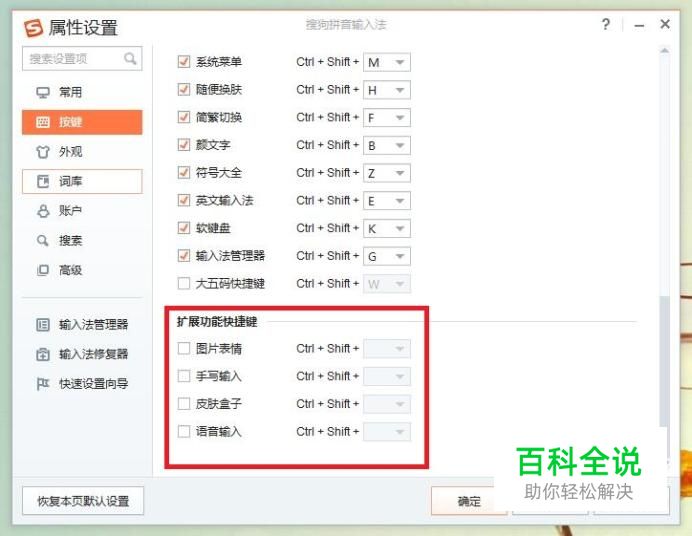Start the 快速设置向导 wizard
Image resolution: width=692 pixels, height=536 pixels.
point(82,384)
